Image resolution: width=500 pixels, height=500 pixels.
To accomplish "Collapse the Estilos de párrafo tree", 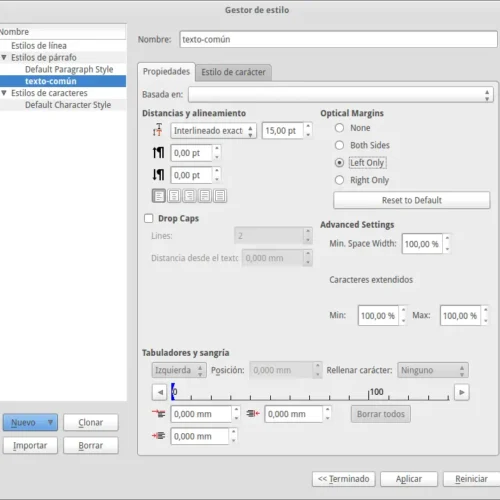I will [x=4, y=57].
